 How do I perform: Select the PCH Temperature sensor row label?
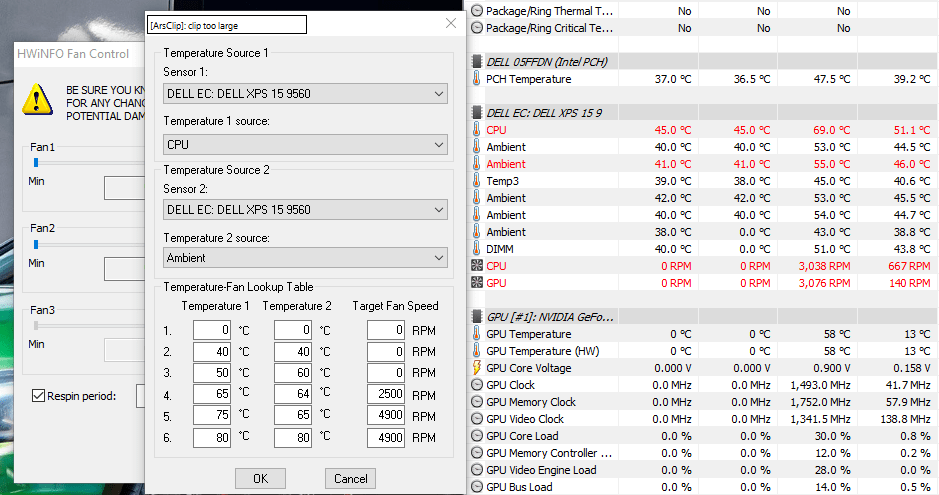(x=528, y=79)
